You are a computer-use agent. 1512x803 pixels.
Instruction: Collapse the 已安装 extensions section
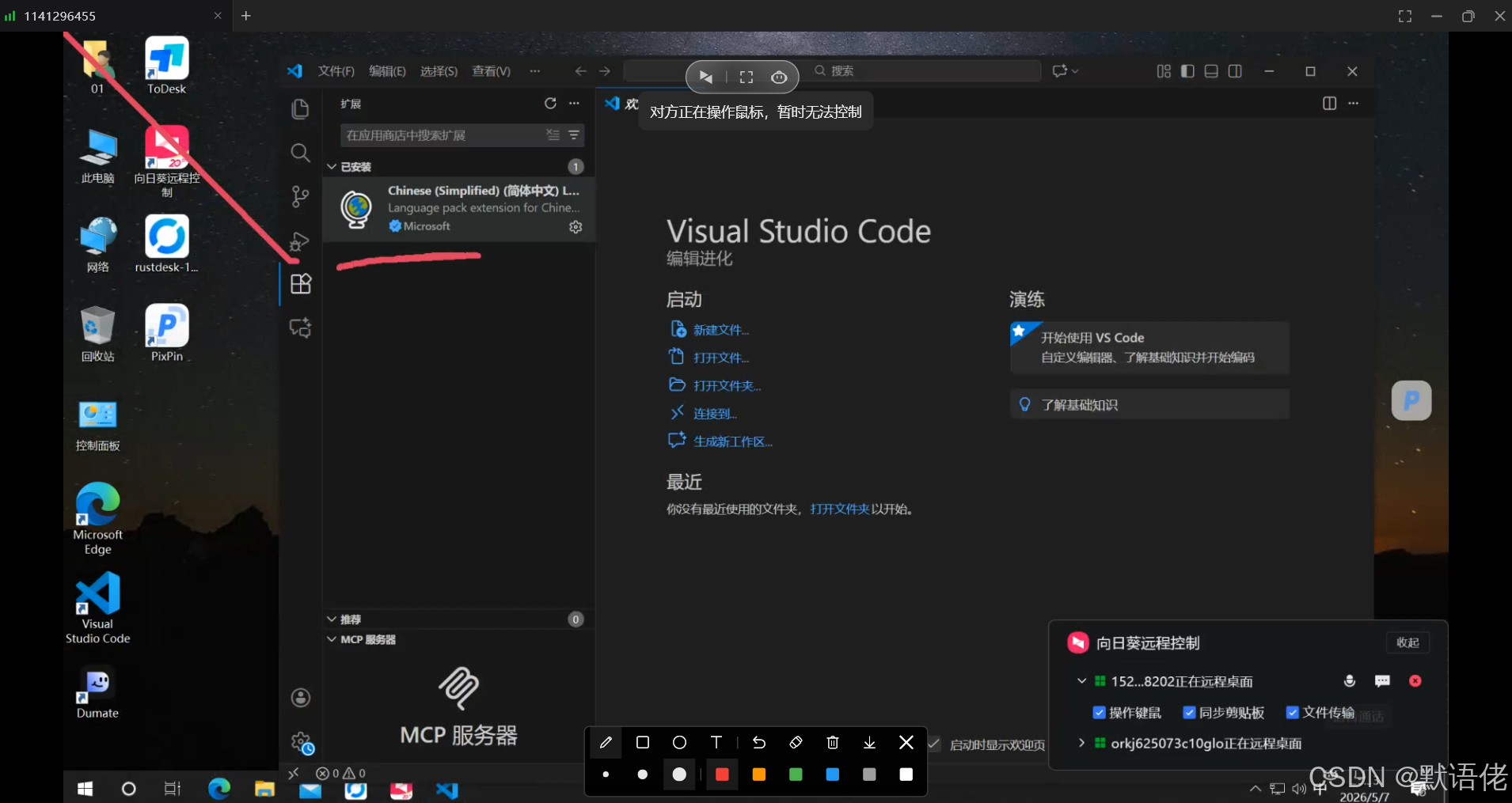(x=332, y=167)
